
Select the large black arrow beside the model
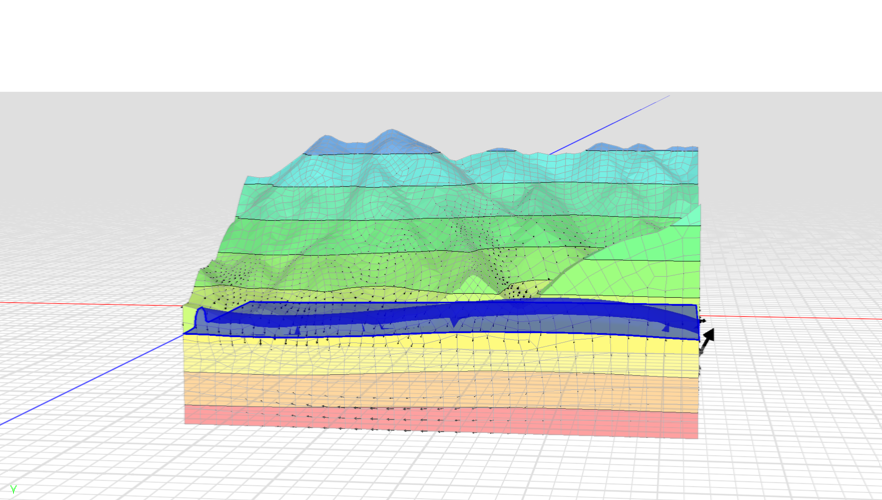tap(708, 340)
